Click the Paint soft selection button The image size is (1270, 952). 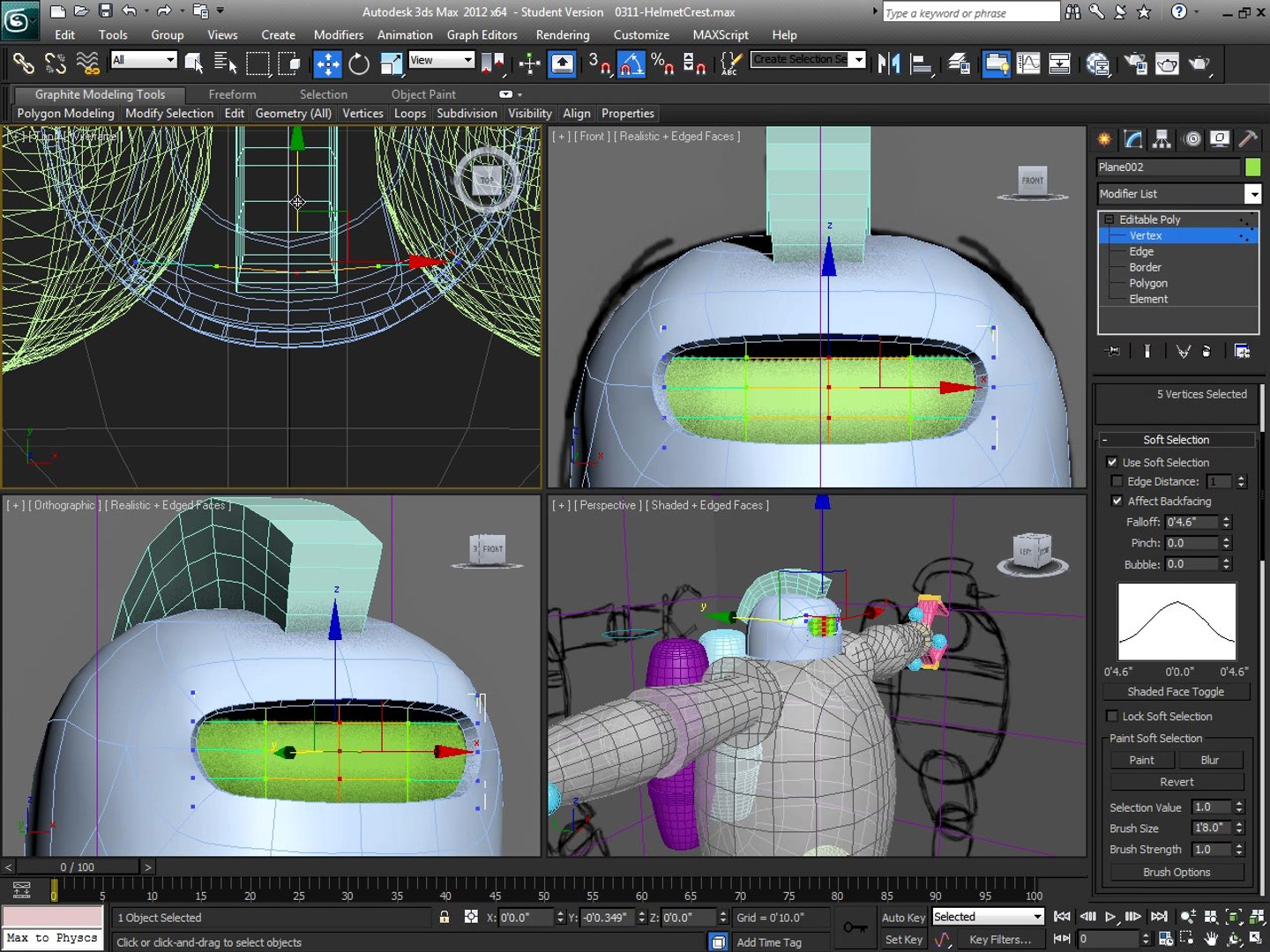tap(1141, 760)
